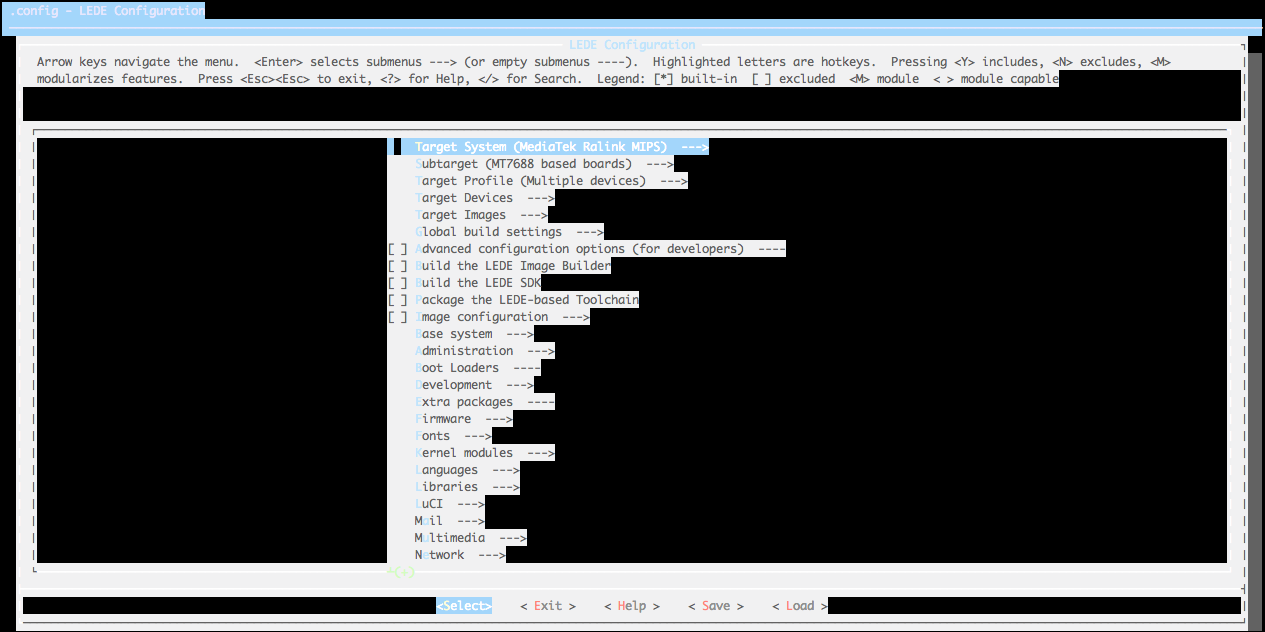The image size is (1265, 632).
Task: Open the Multimedia submenu
Action: click(x=470, y=538)
